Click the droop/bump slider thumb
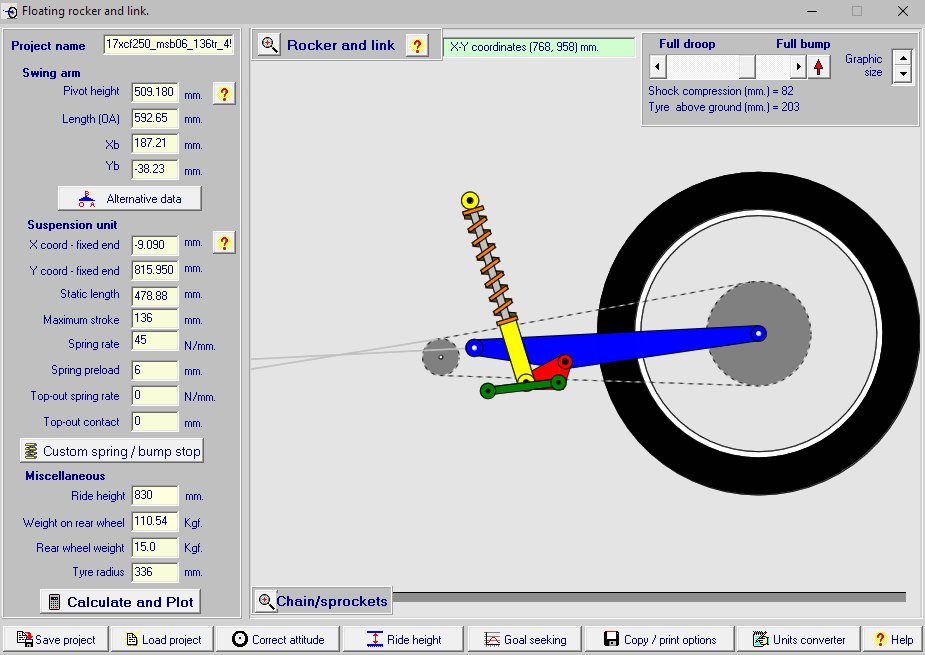Viewport: 925px width, 655px height. (747, 67)
